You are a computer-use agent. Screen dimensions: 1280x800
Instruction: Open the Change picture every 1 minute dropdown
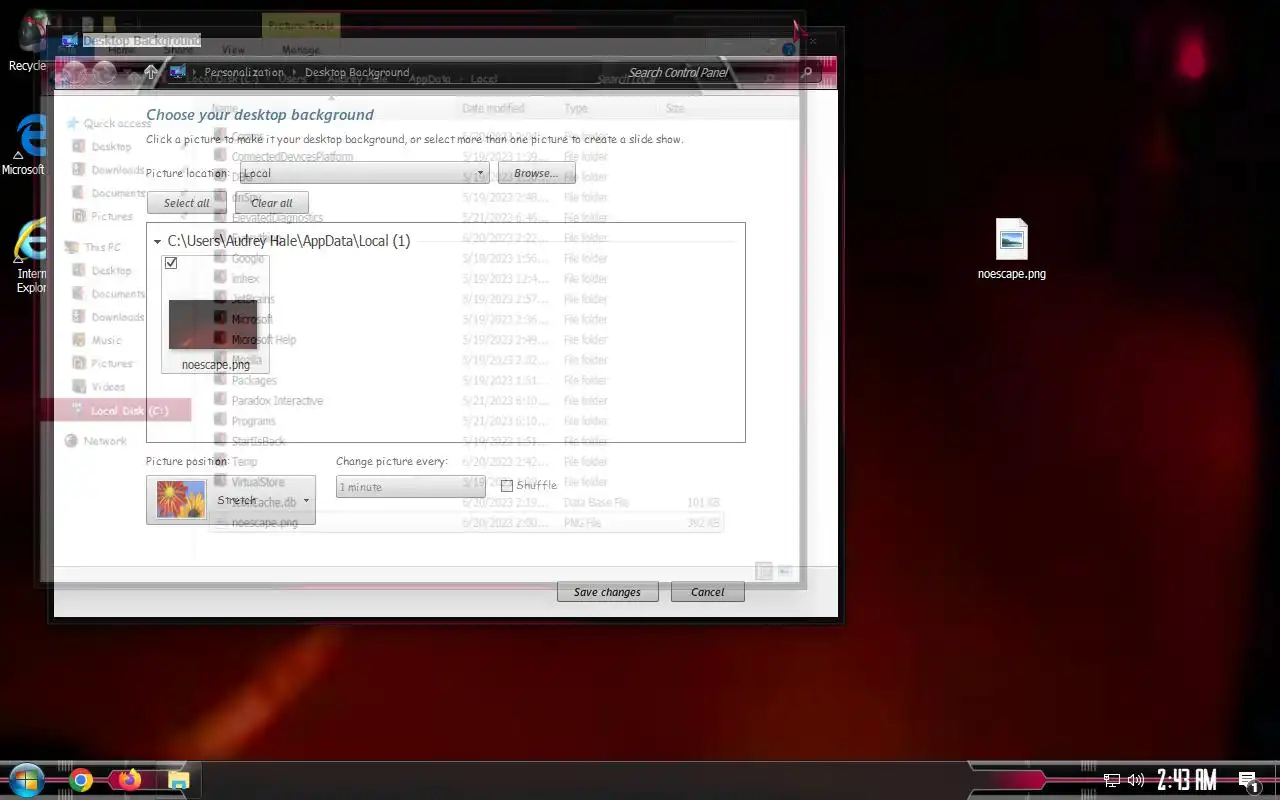pos(410,487)
